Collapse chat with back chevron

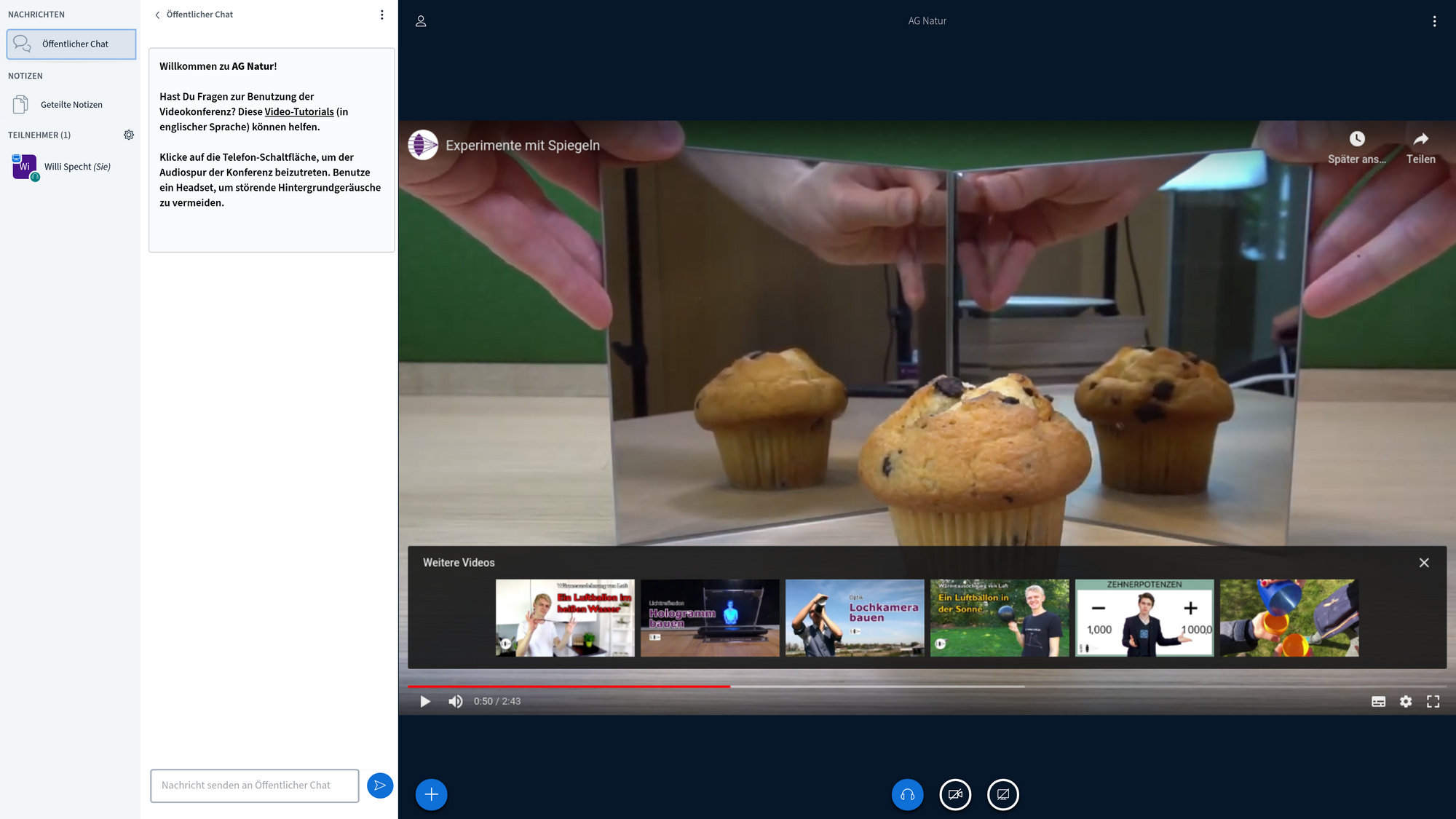click(x=157, y=15)
